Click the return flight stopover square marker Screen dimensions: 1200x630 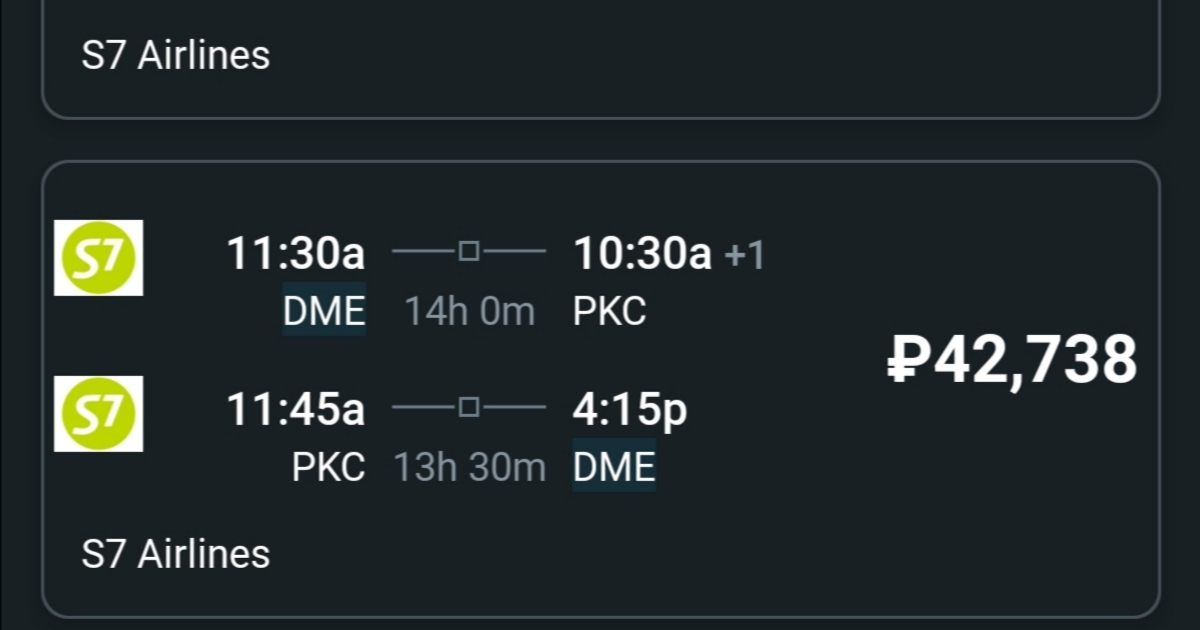(x=468, y=407)
